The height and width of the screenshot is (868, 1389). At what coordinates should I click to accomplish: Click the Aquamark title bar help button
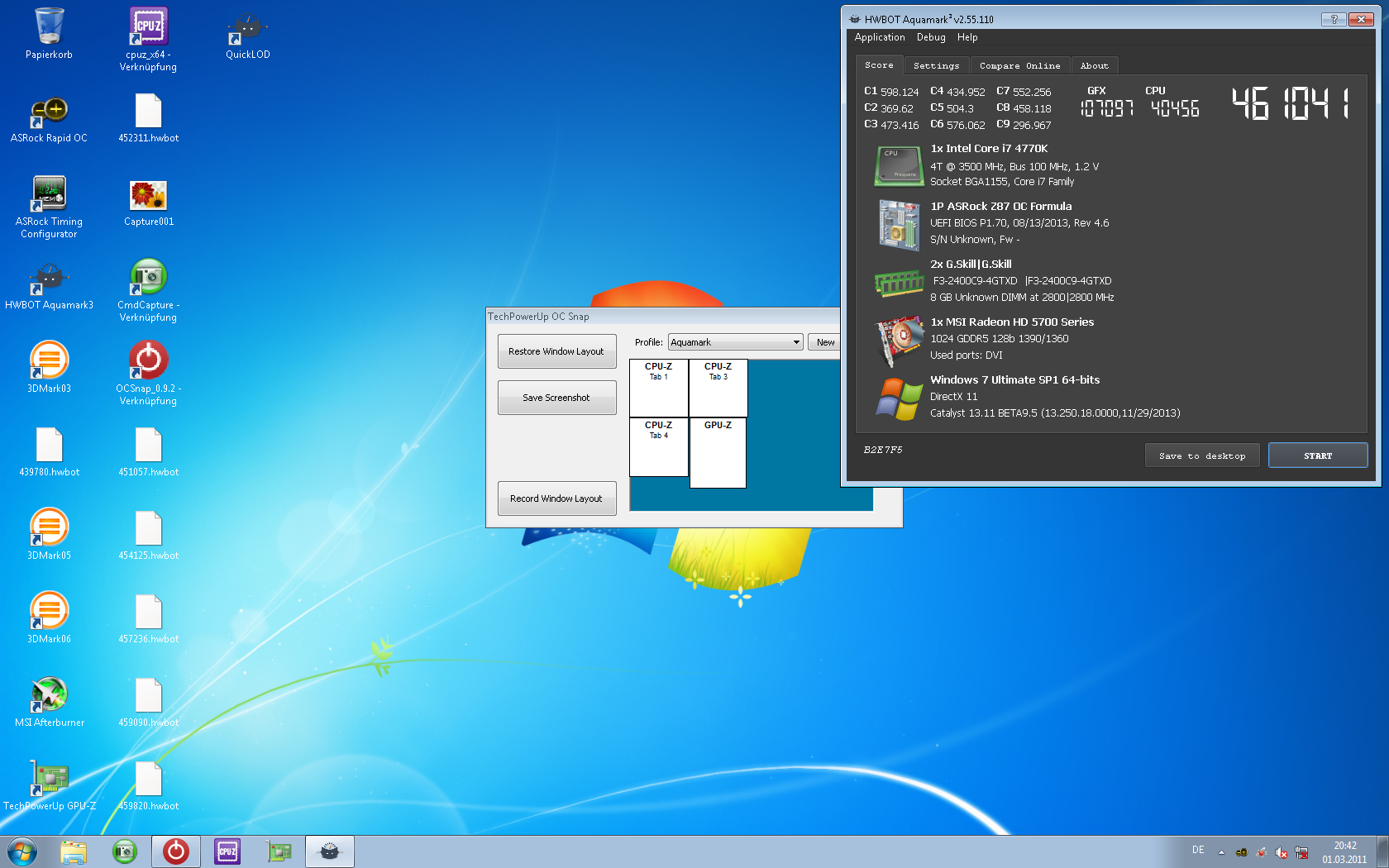tap(1333, 18)
